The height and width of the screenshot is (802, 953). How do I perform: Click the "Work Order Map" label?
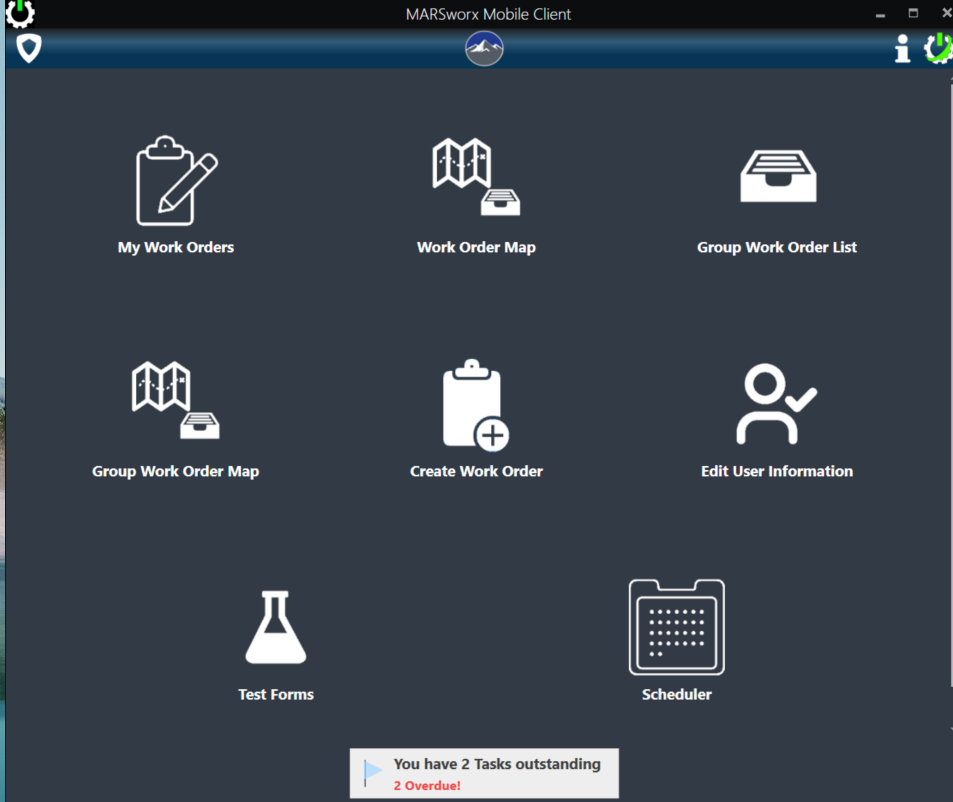[476, 247]
